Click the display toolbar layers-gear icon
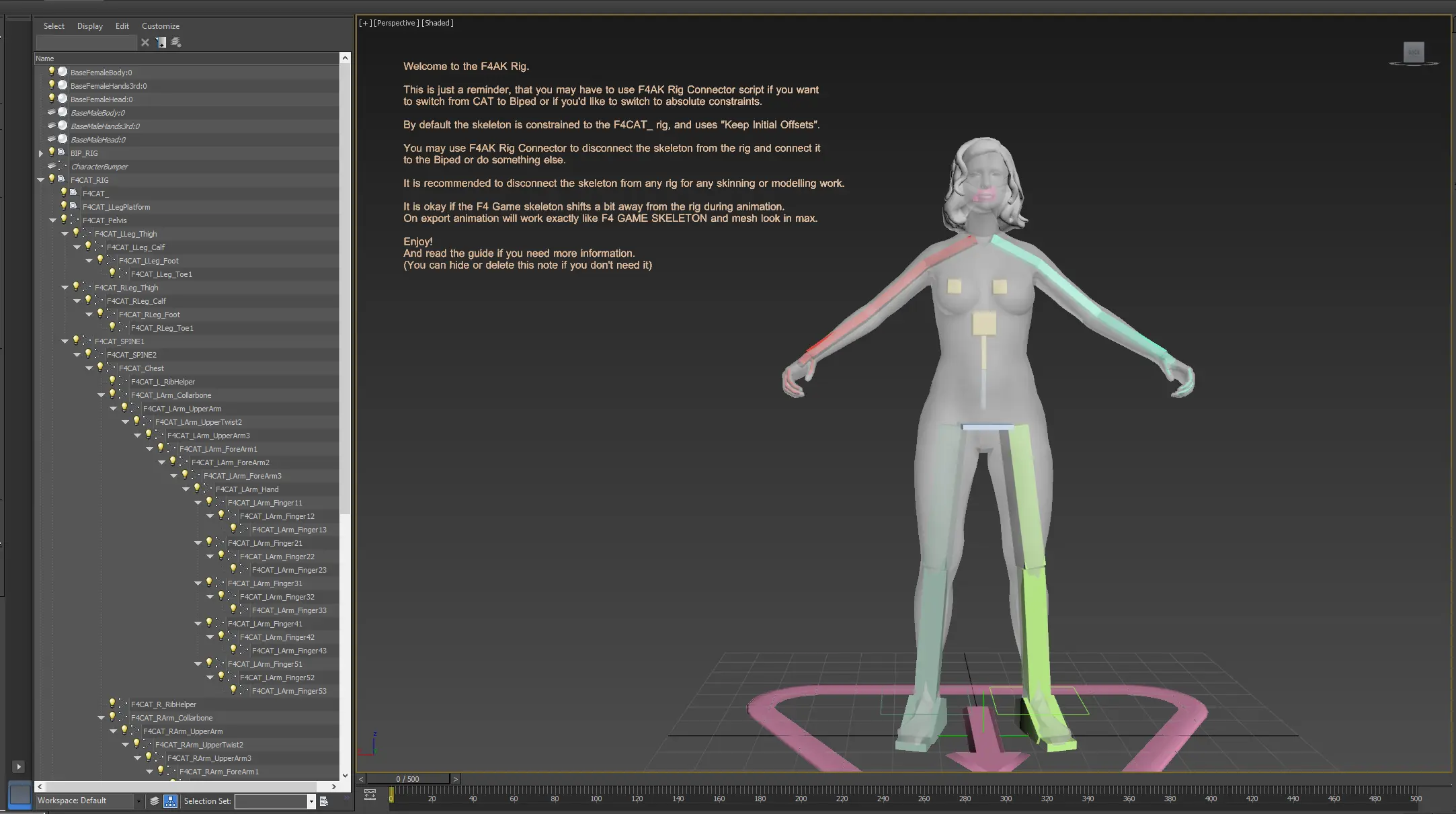 (x=176, y=42)
